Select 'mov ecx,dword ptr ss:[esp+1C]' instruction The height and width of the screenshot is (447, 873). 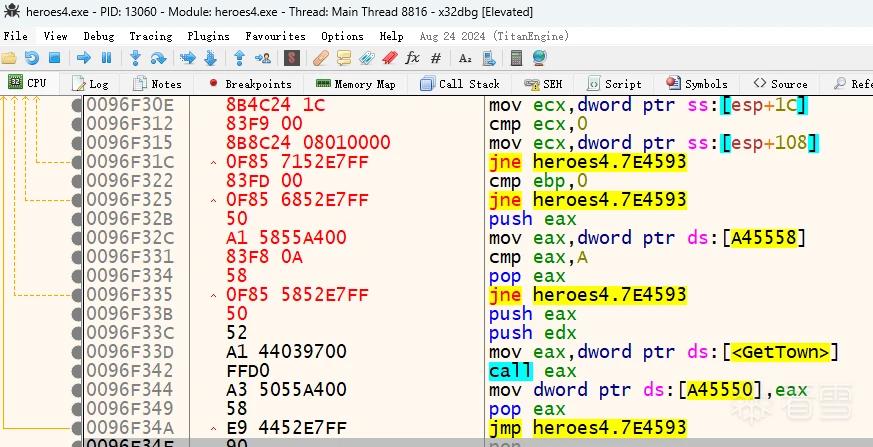pos(648,105)
